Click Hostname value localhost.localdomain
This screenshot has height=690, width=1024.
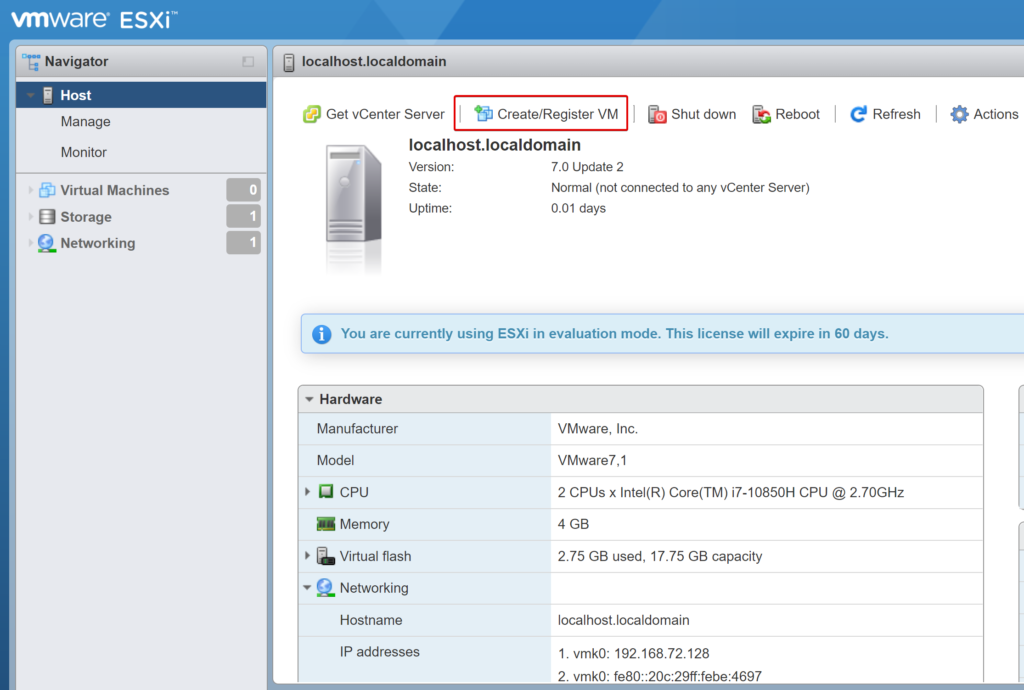[623, 620]
